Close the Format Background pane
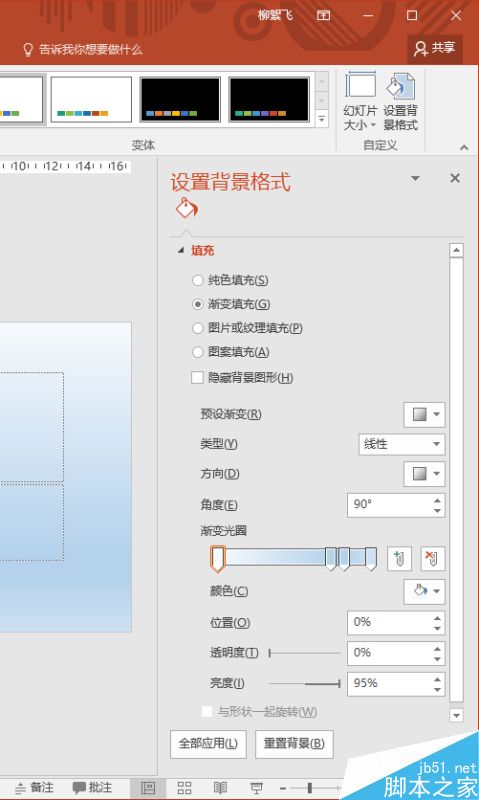This screenshot has height=800, width=479. coord(455,178)
